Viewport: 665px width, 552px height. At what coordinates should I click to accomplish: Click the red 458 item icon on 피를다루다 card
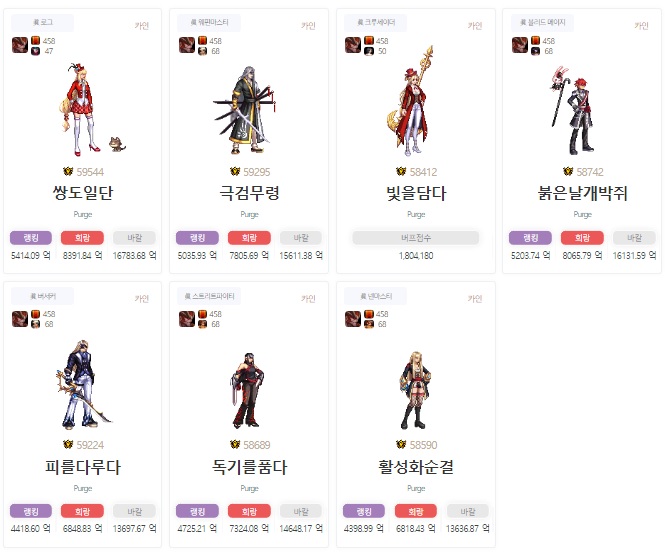(x=36, y=314)
